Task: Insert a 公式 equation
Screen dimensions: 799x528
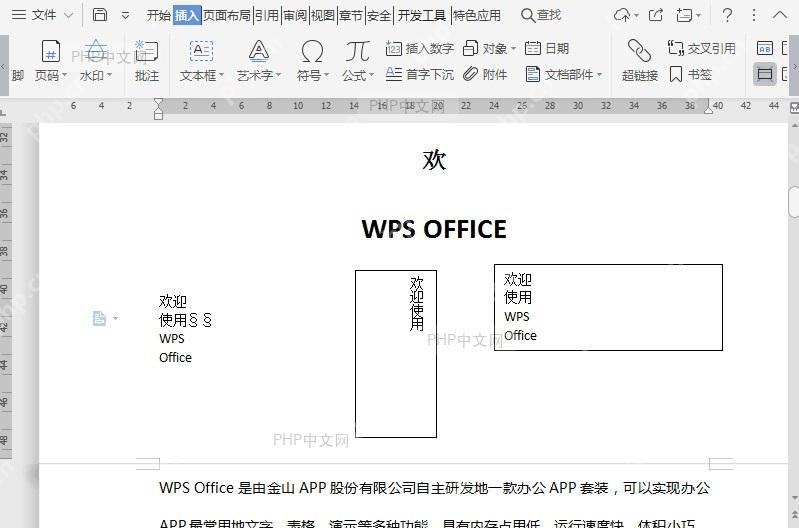Action: 358,61
